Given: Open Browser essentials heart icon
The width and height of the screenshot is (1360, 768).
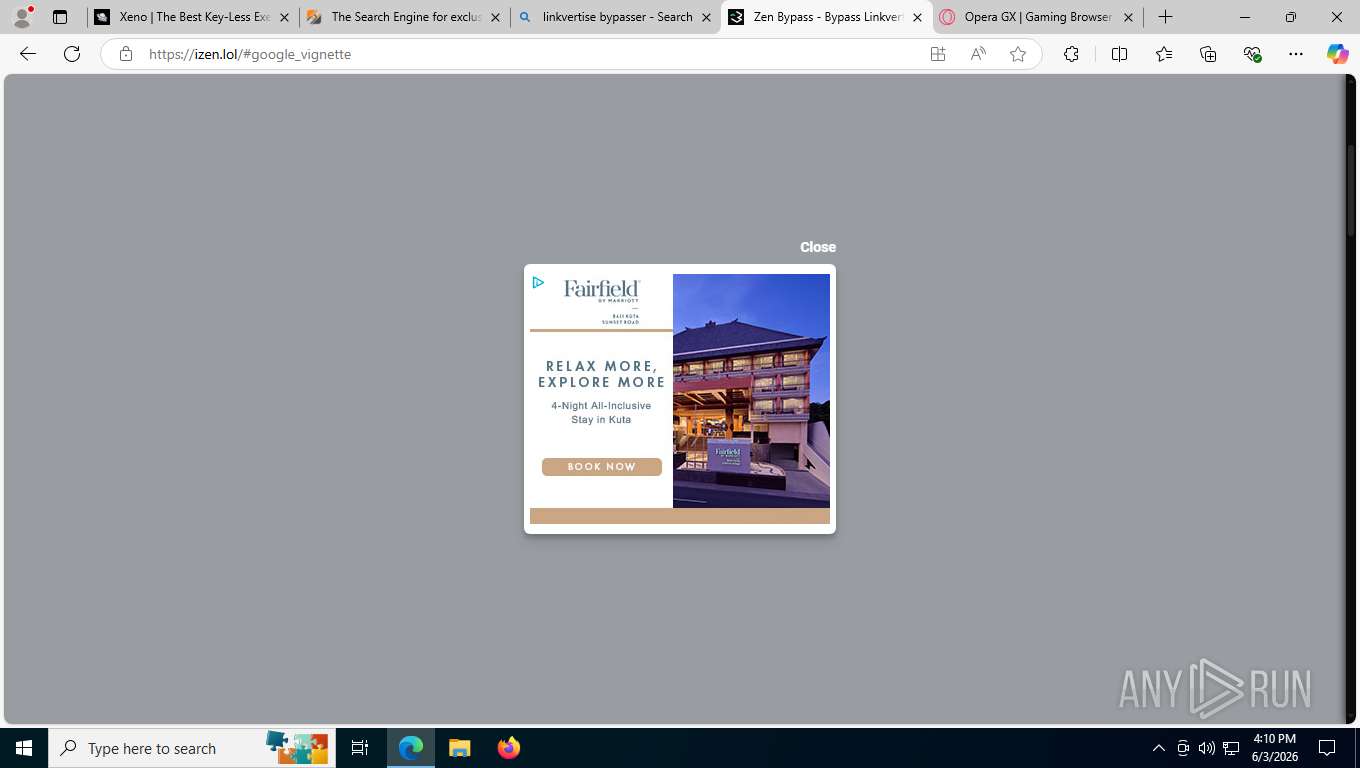Looking at the screenshot, I should [1252, 54].
